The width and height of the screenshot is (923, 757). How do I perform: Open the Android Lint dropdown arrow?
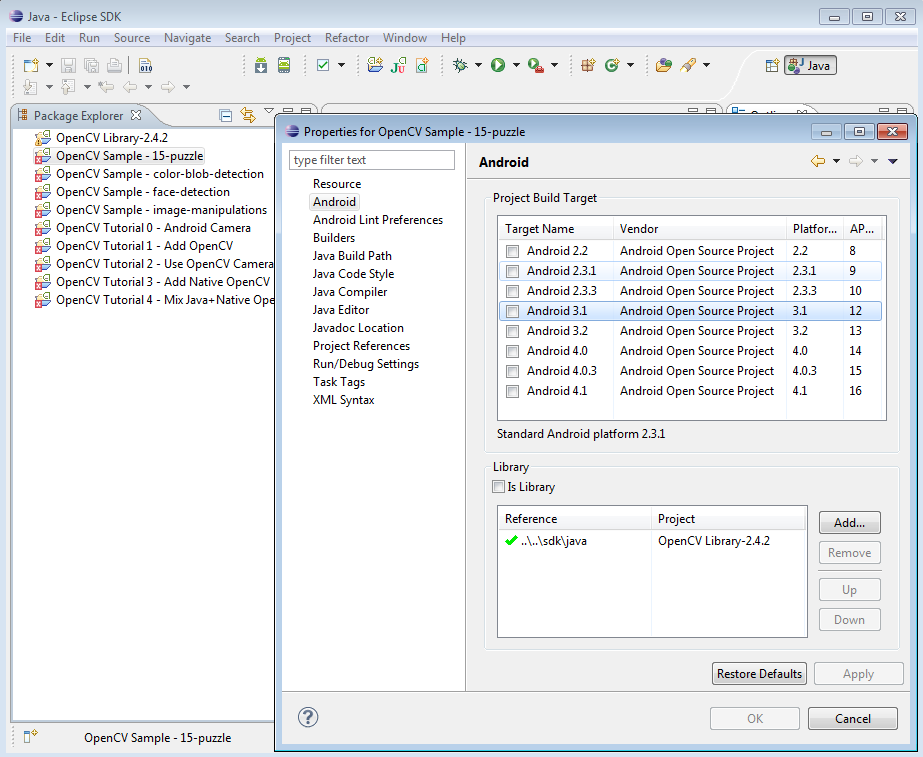(341, 65)
